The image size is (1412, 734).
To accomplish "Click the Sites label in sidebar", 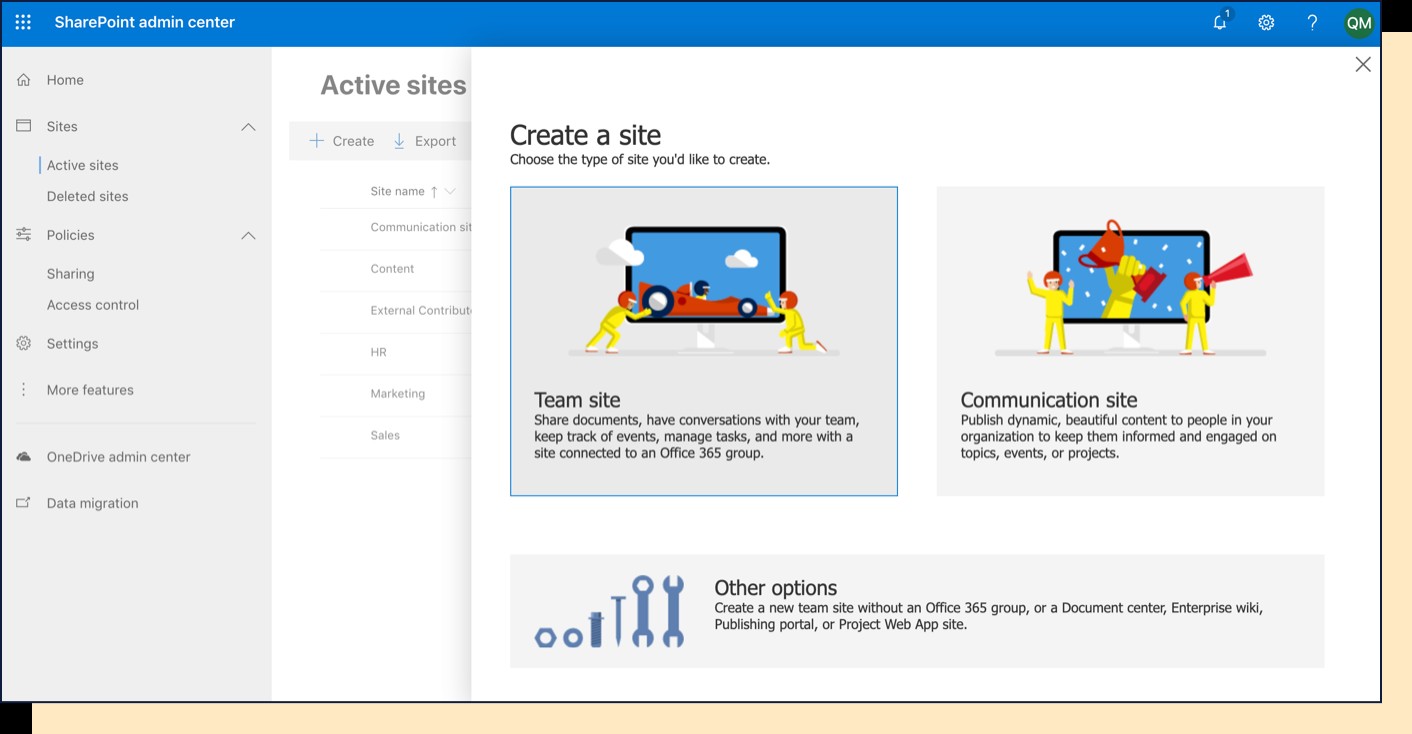I will tap(62, 126).
